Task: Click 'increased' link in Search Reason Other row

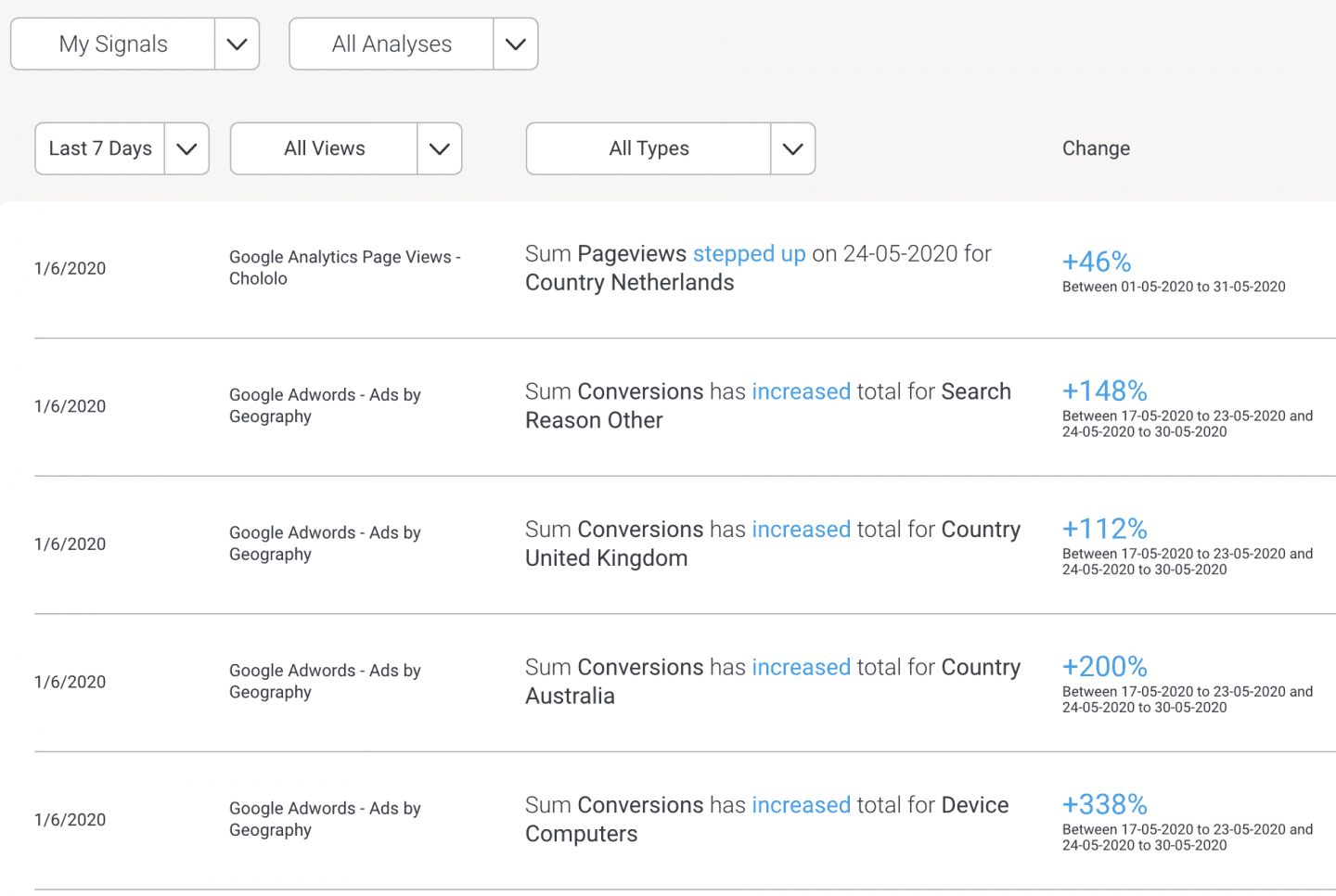Action: click(801, 391)
